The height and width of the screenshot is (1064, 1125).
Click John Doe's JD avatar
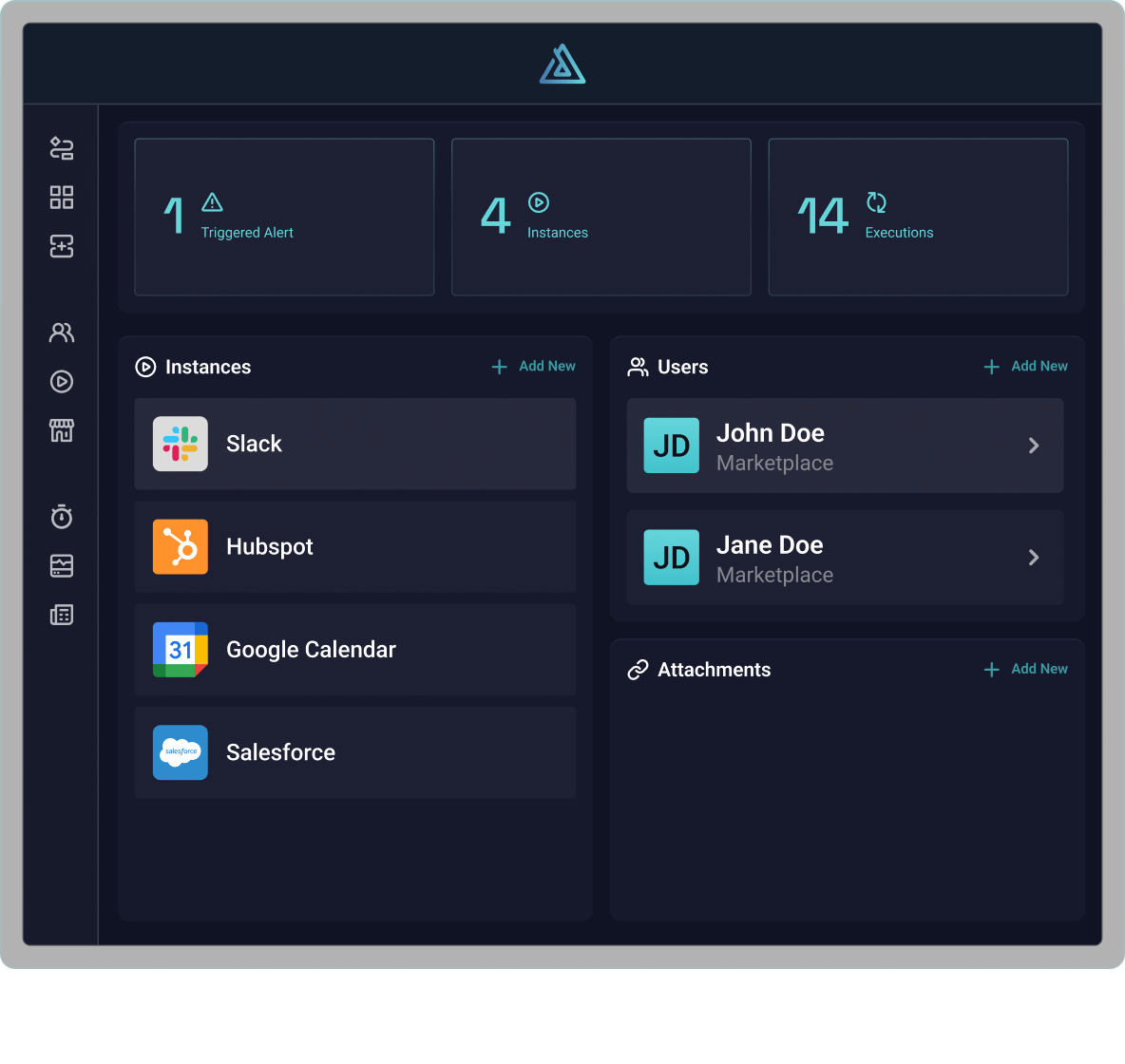[x=672, y=446]
